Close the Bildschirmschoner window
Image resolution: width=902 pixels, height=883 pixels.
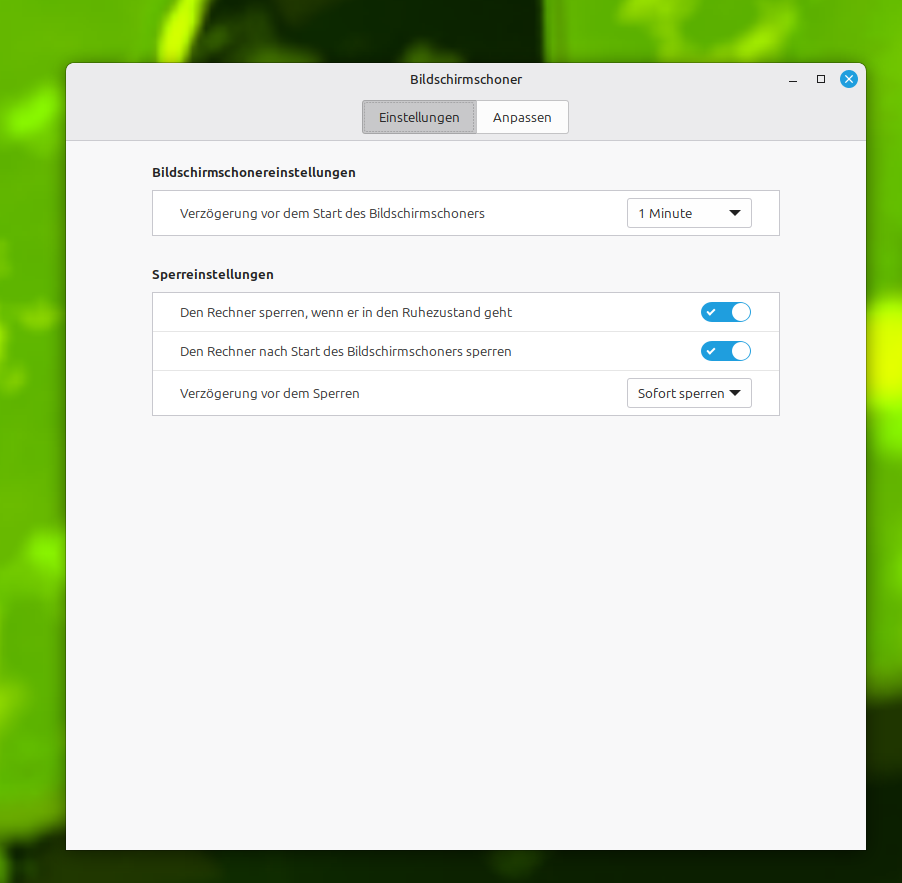point(848,79)
